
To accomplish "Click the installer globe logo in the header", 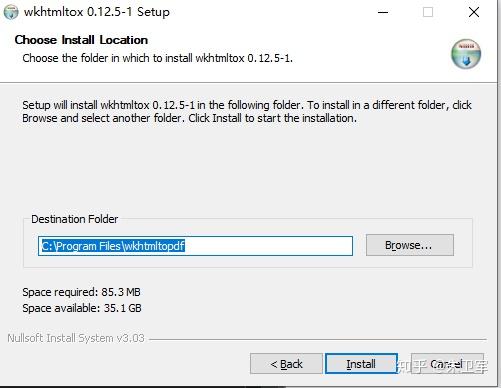I will click(466, 54).
